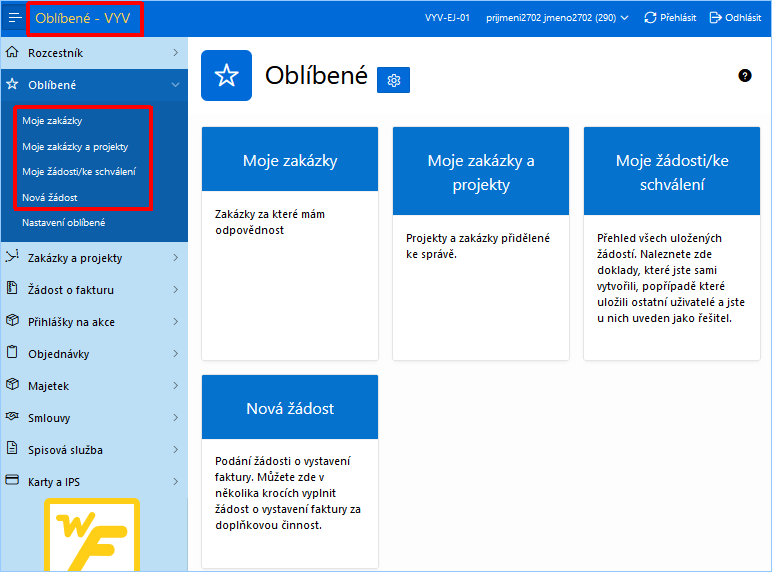Expand Žádost o fakturu chevron
The width and height of the screenshot is (772, 572).
tap(176, 289)
